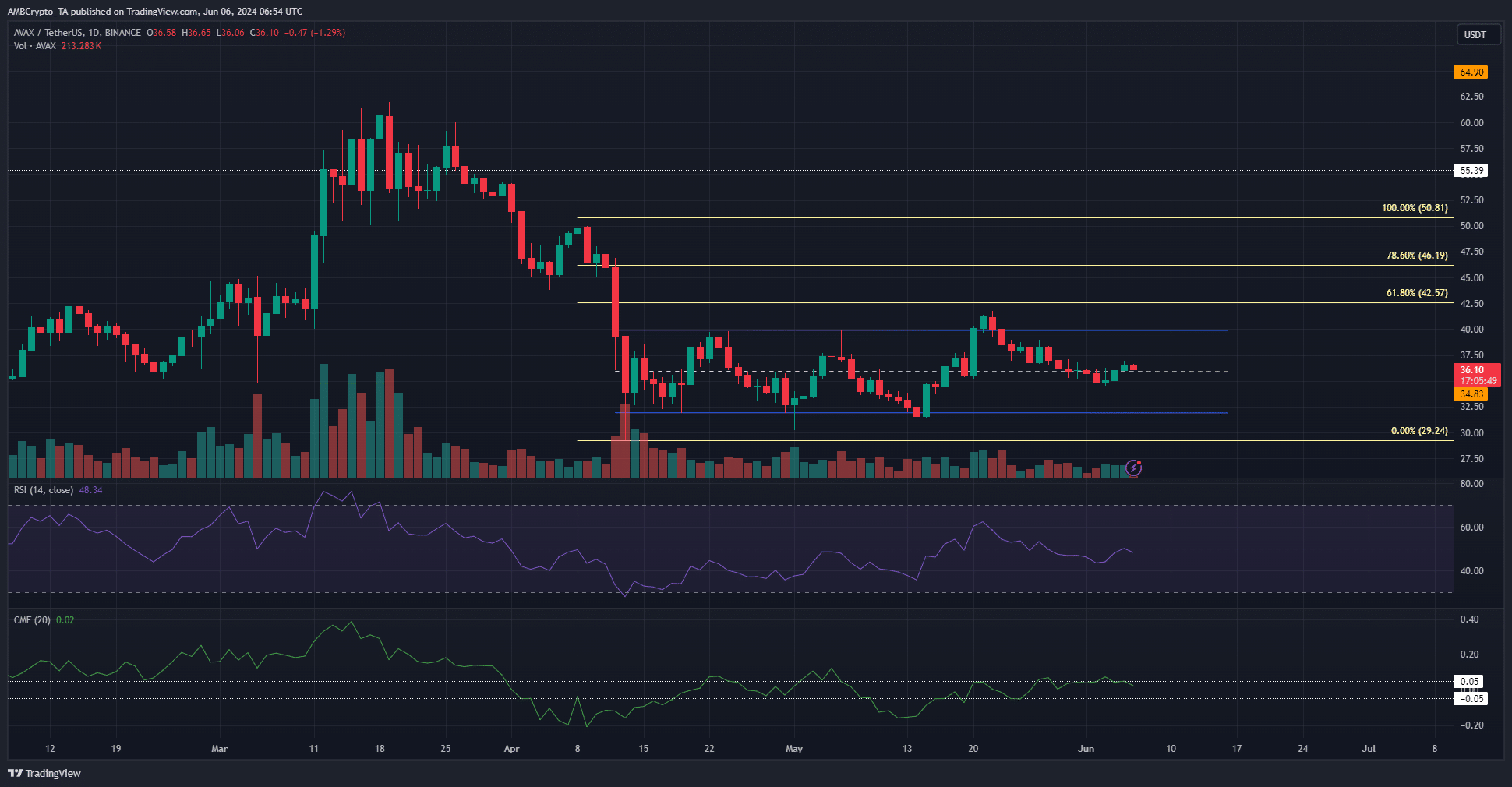The image size is (1512, 787).
Task: Click the 0.40 CMF axis tick
Action: (x=1469, y=620)
